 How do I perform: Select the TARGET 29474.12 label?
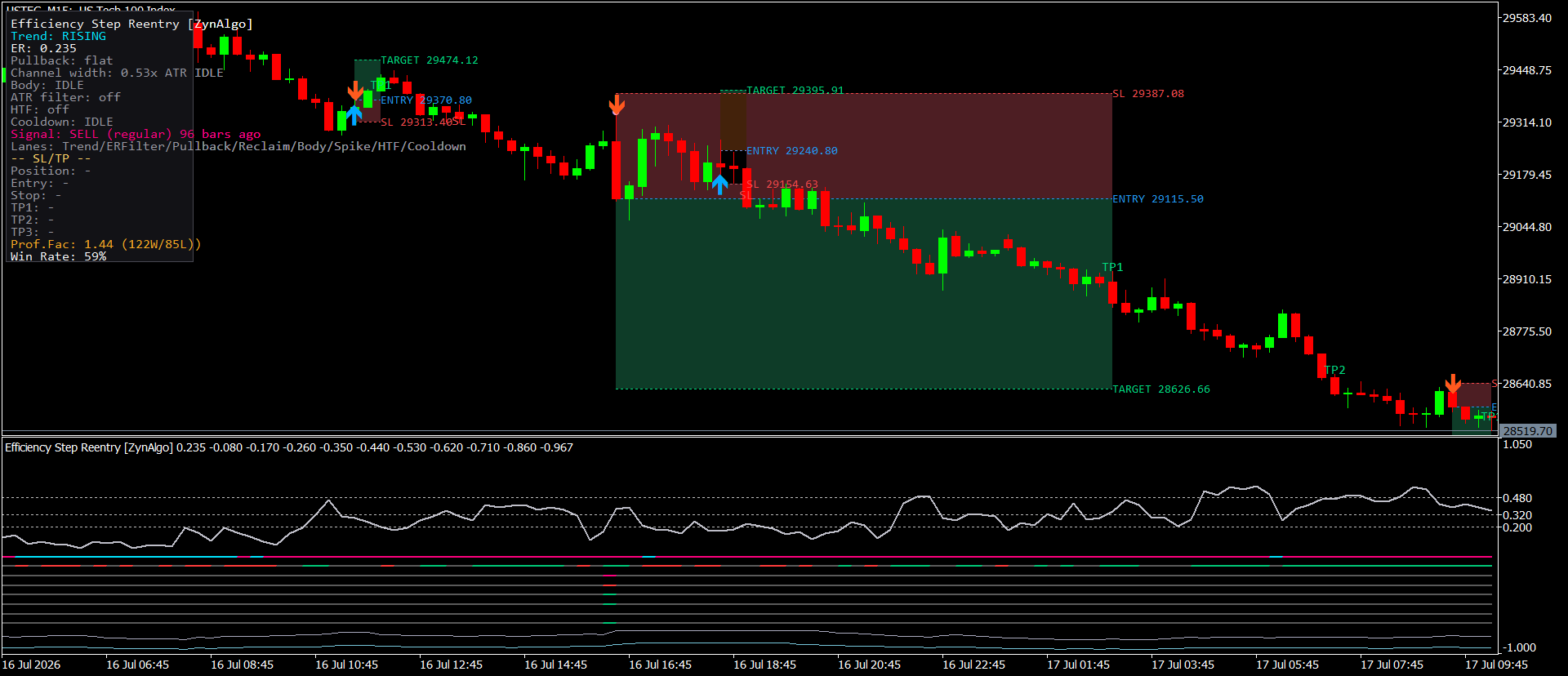(x=430, y=60)
